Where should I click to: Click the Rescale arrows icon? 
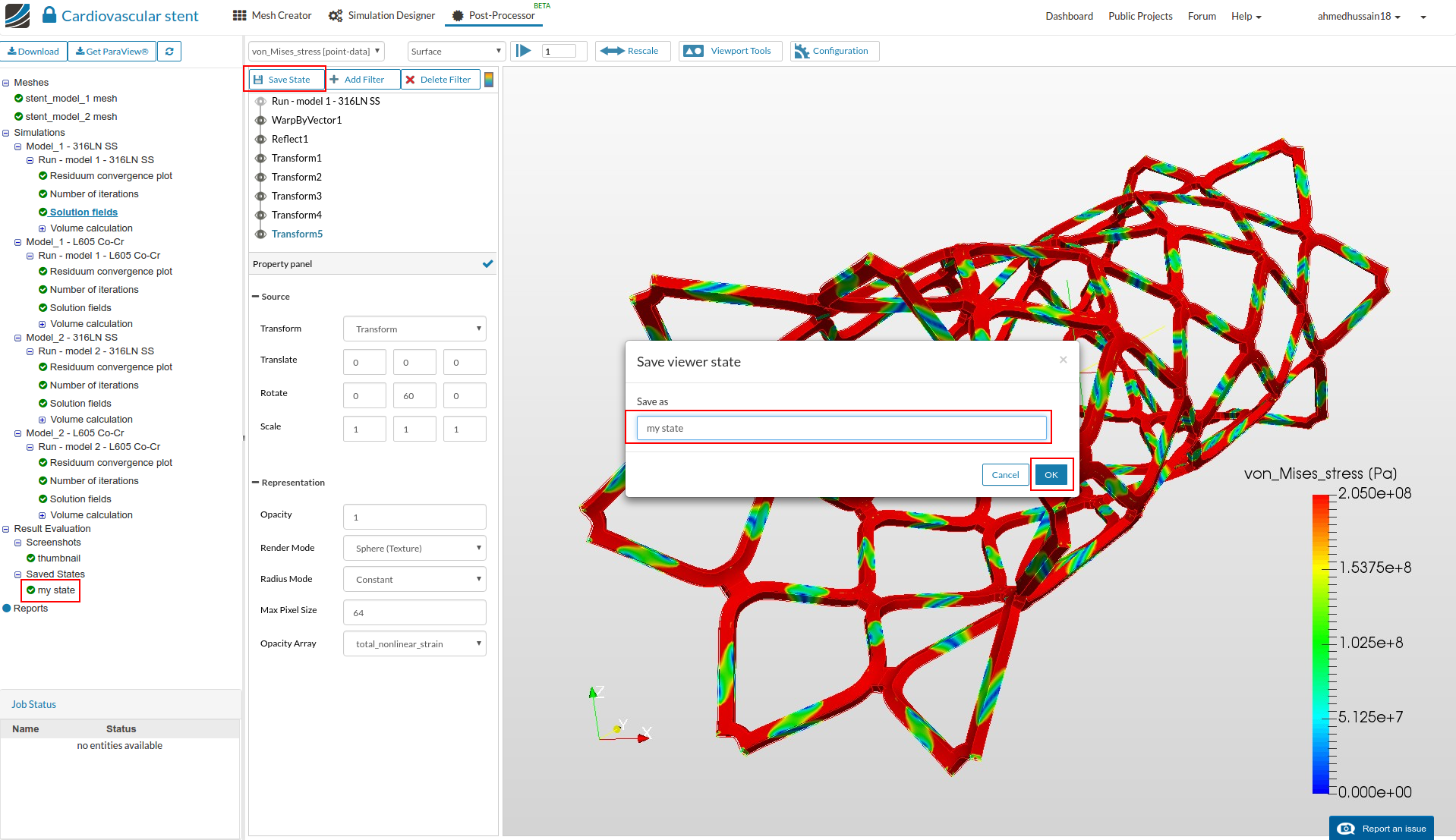[612, 51]
